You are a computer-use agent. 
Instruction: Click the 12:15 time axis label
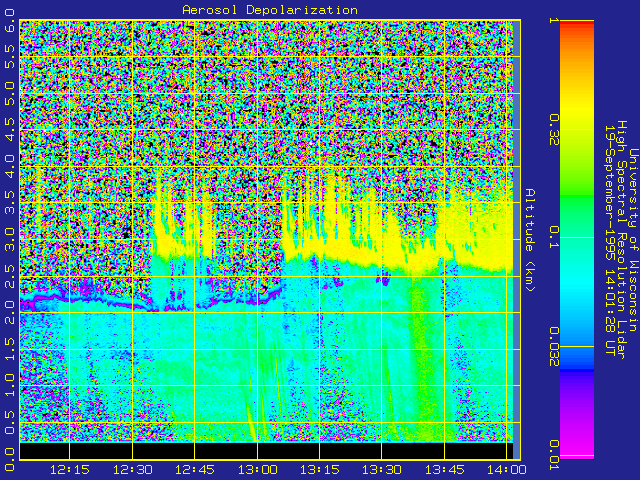[x=69, y=470]
